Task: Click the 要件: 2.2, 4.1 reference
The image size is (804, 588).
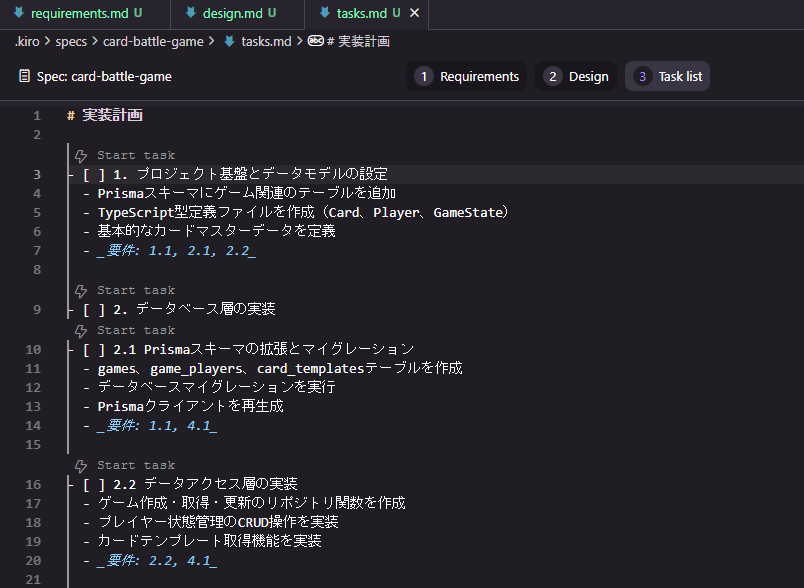Action: [156, 561]
